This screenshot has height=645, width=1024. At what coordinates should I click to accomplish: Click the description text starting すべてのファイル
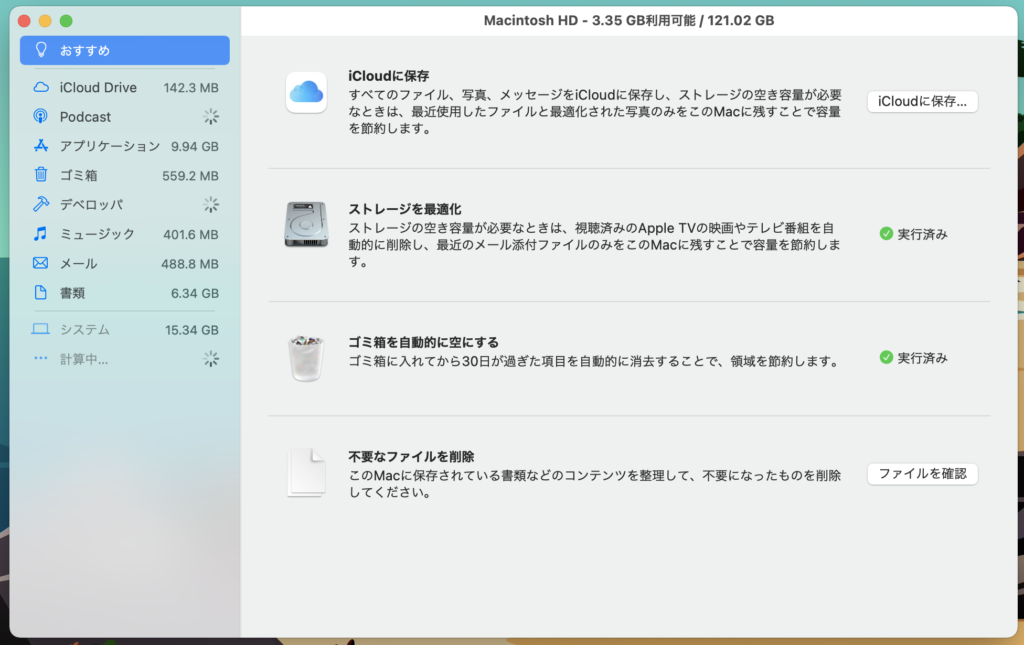pos(595,112)
